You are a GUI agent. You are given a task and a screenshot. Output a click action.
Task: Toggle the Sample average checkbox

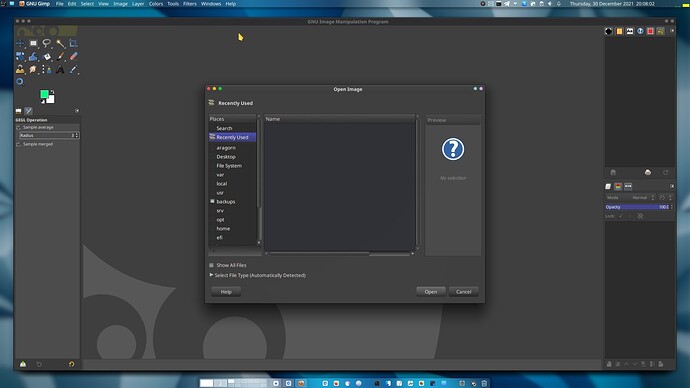point(18,128)
